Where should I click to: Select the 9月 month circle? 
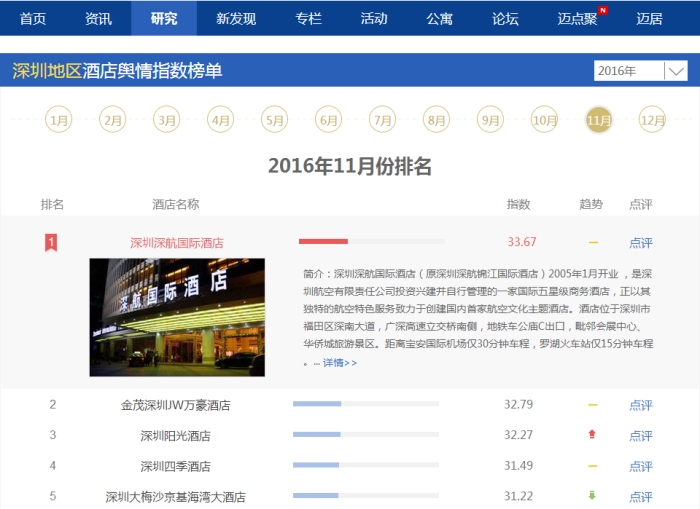(x=490, y=120)
